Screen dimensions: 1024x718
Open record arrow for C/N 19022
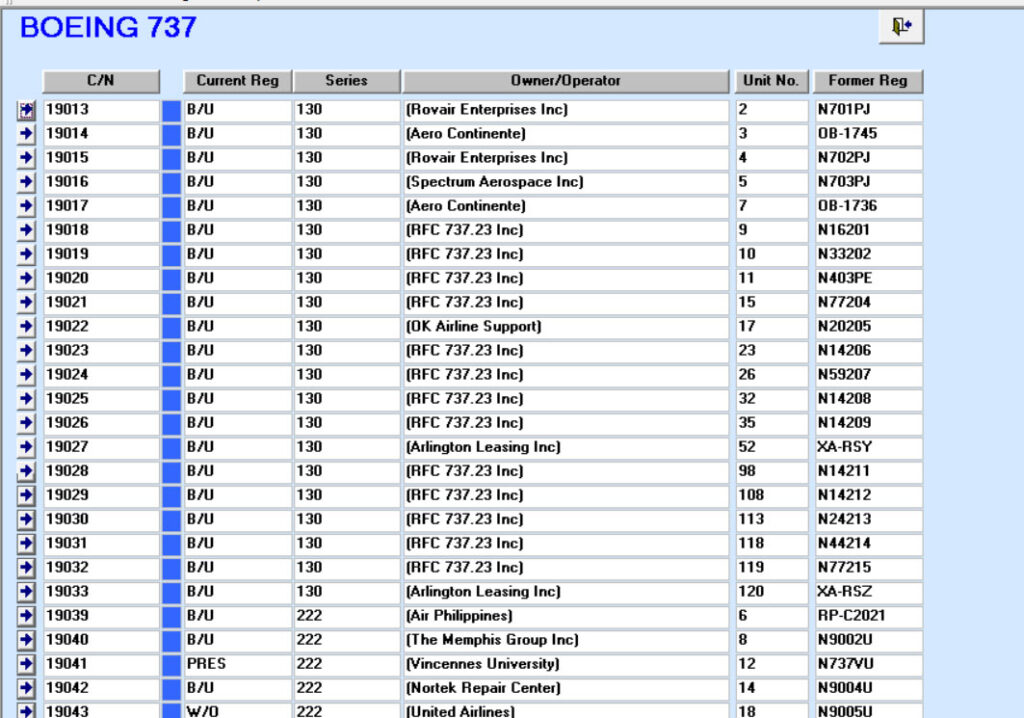pos(27,327)
